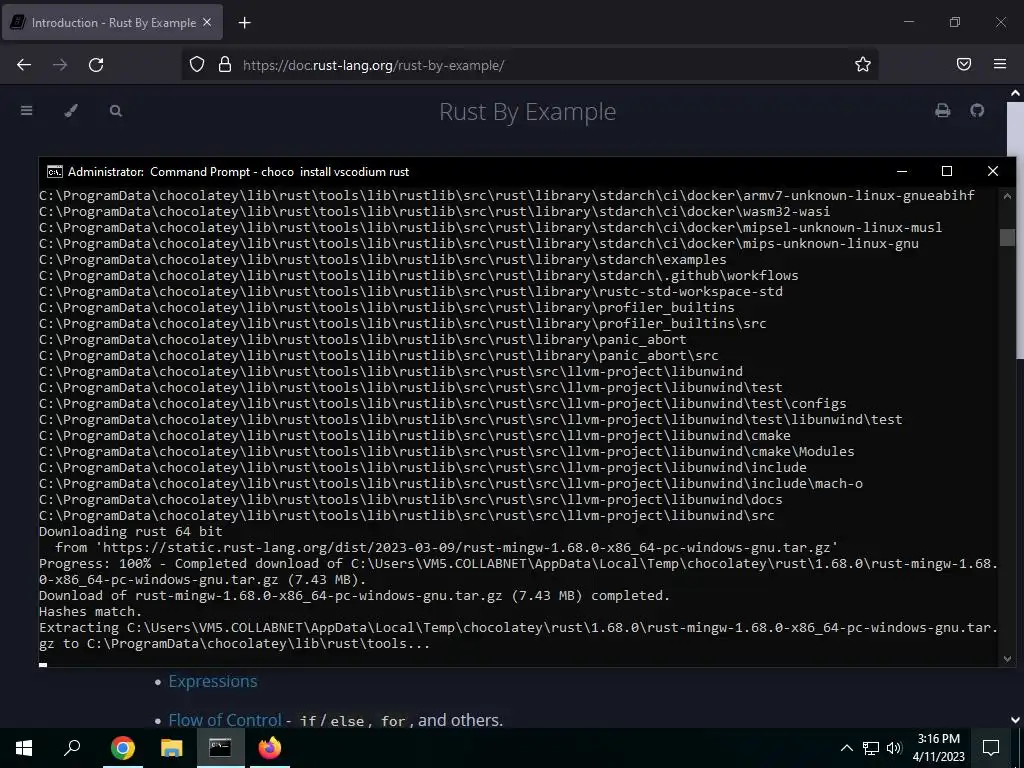Maximize the Command Prompt window

947,171
